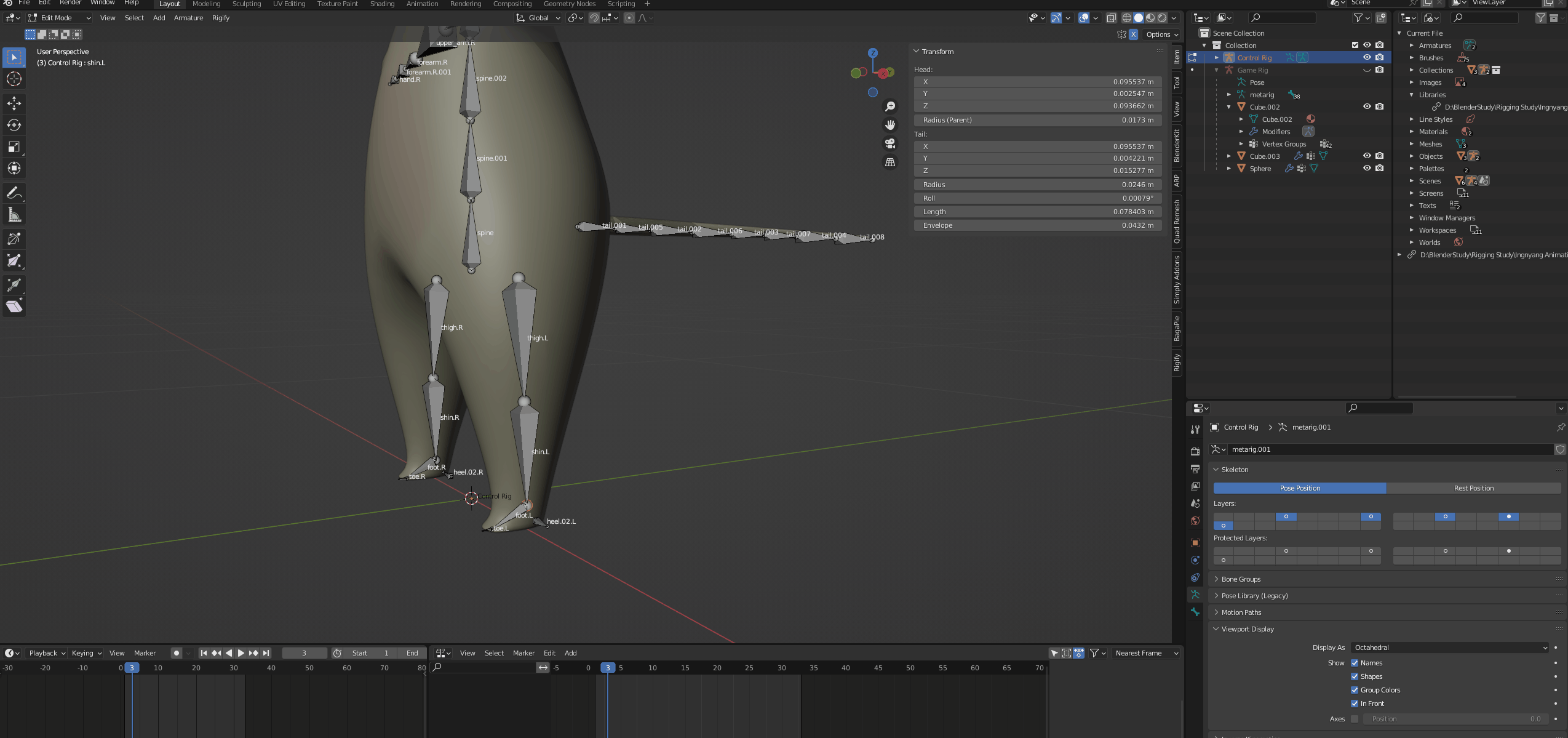Screen dimensions: 1568x738
Task: Hide Cube.003 with eye icon
Action: [1366, 156]
